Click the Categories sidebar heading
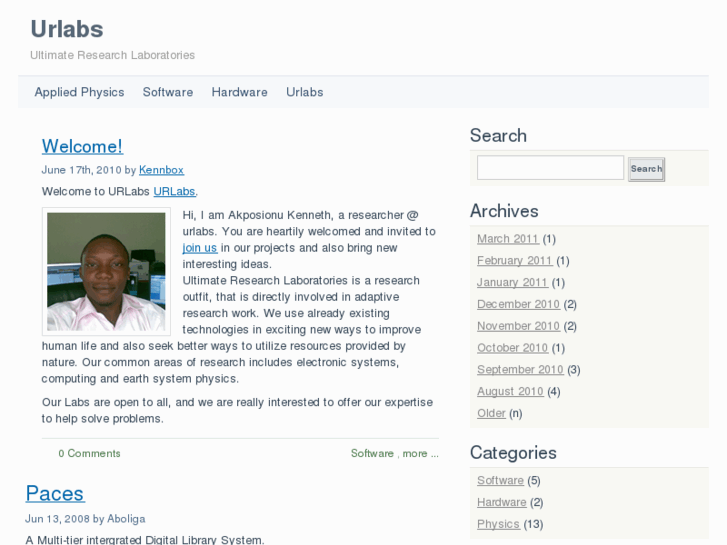This screenshot has width=727, height=545. tap(513, 453)
